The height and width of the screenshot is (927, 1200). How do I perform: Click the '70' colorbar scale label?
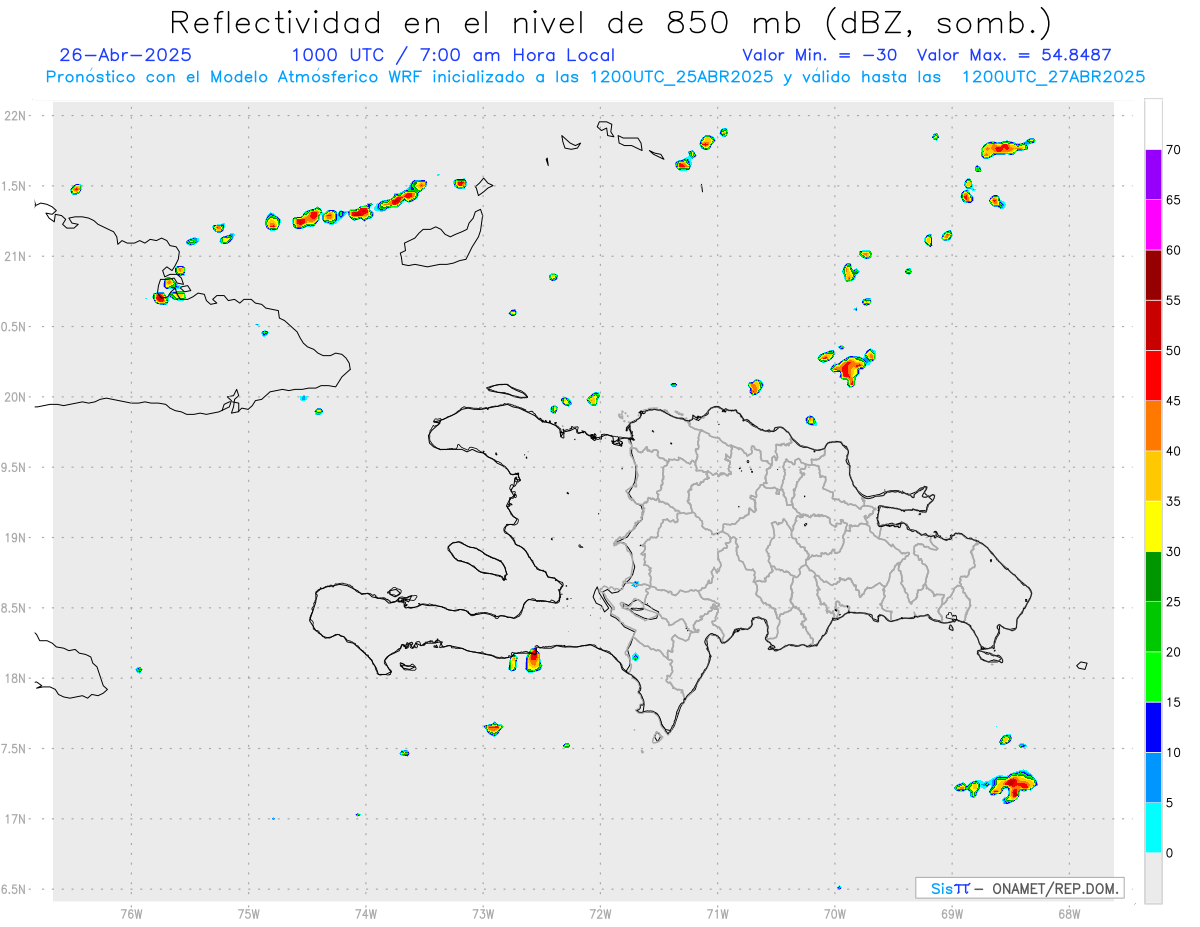tap(1173, 150)
